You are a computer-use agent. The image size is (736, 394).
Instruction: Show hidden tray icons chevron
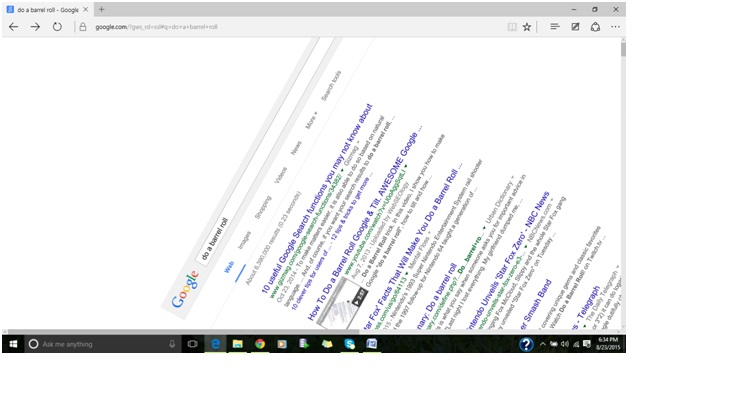click(x=543, y=344)
